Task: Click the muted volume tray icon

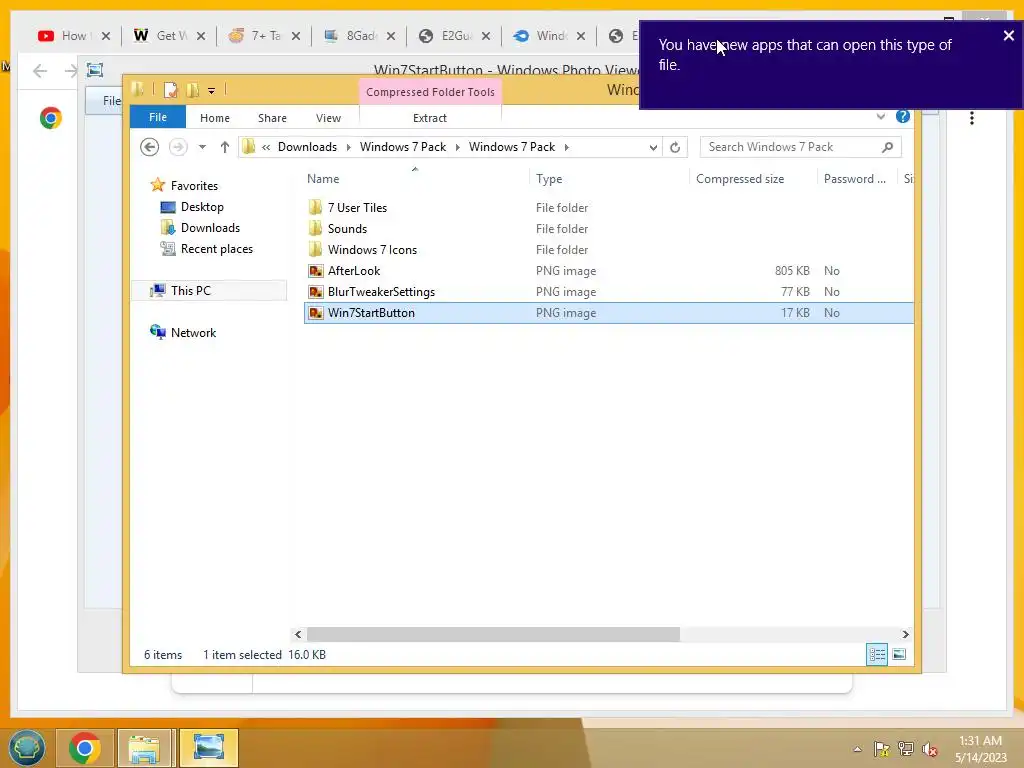Action: click(930, 749)
